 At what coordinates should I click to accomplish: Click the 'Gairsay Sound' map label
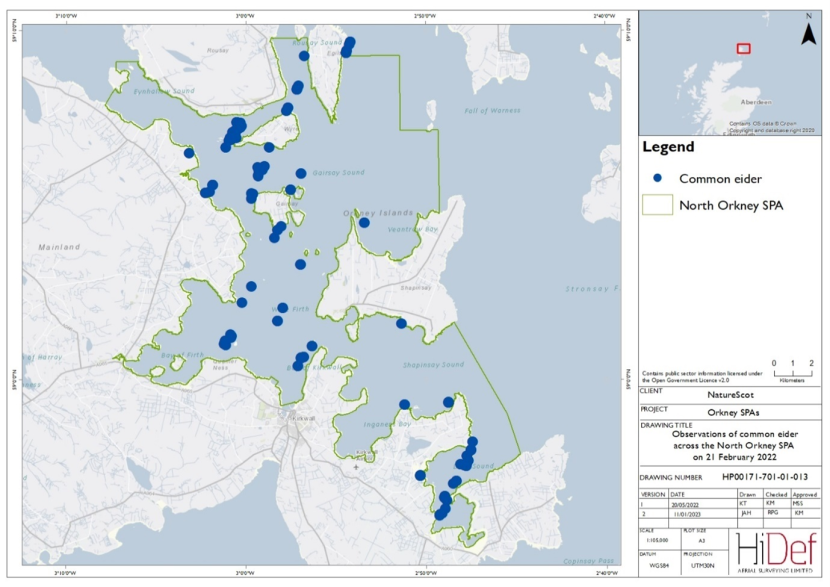point(338,173)
